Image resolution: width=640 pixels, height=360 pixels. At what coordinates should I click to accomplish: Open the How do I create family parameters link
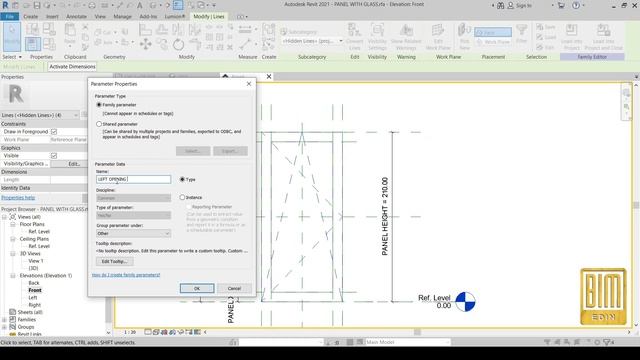126,275
